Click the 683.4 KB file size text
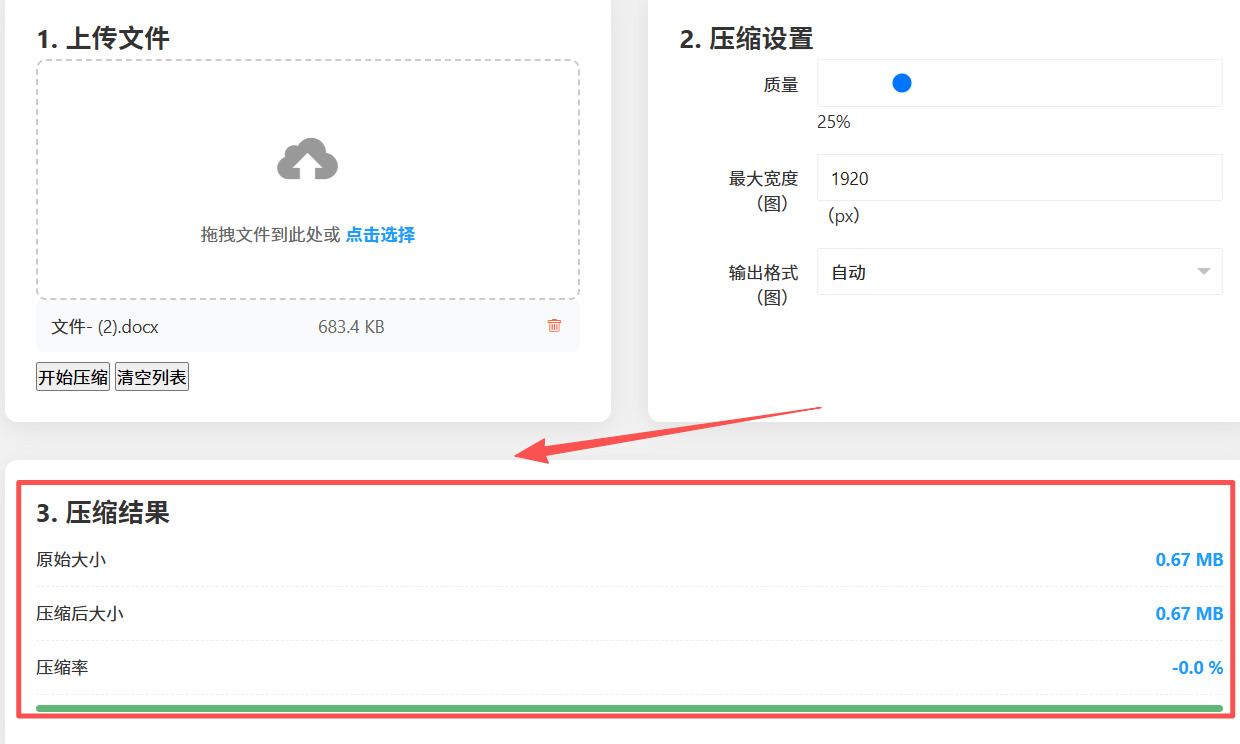1240x744 pixels. [351, 327]
